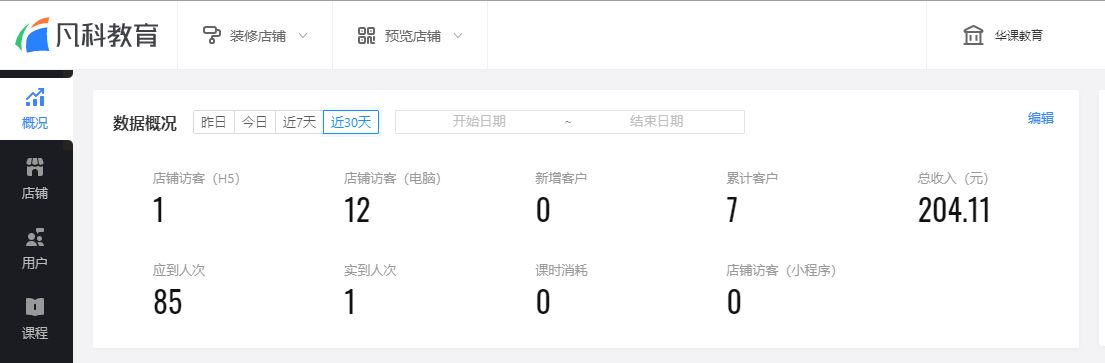Click the institution building icon beside 华课教育
1105x363 pixels.
click(973, 35)
